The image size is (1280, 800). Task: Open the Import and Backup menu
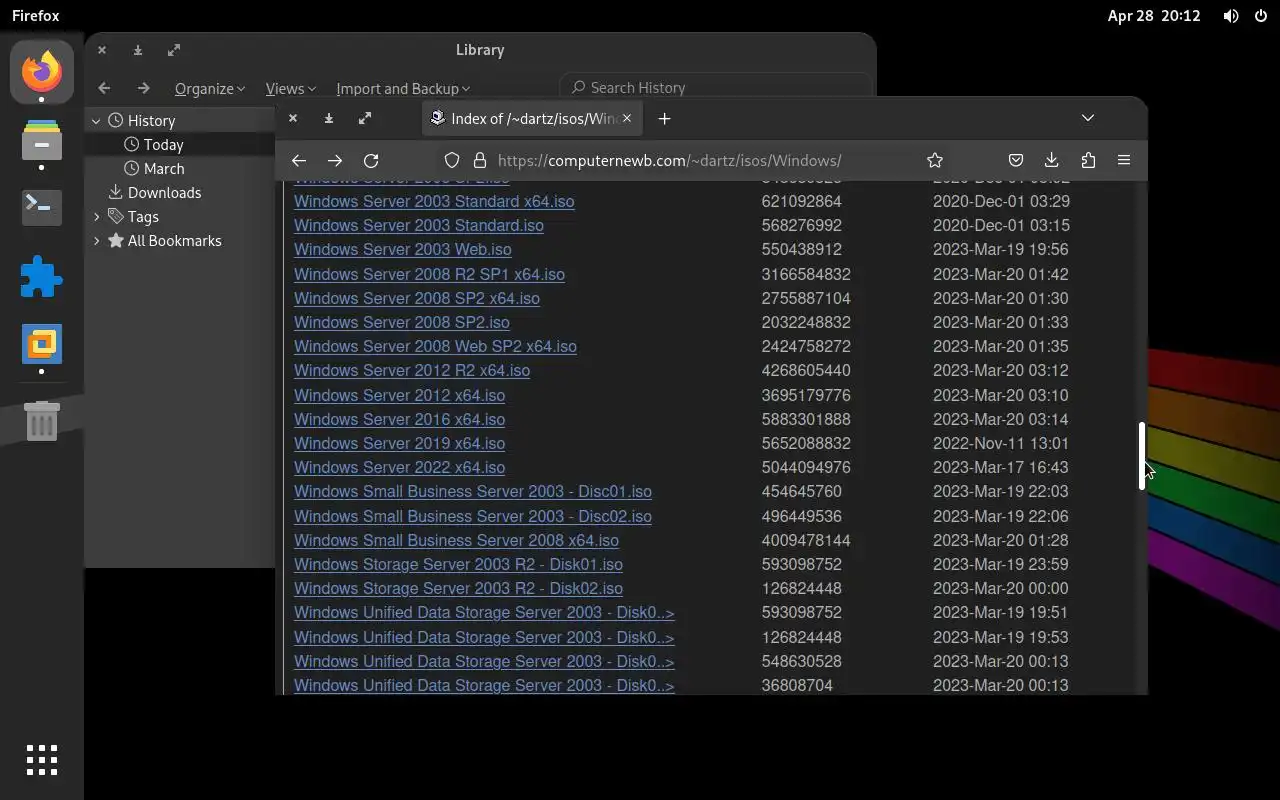(x=403, y=88)
